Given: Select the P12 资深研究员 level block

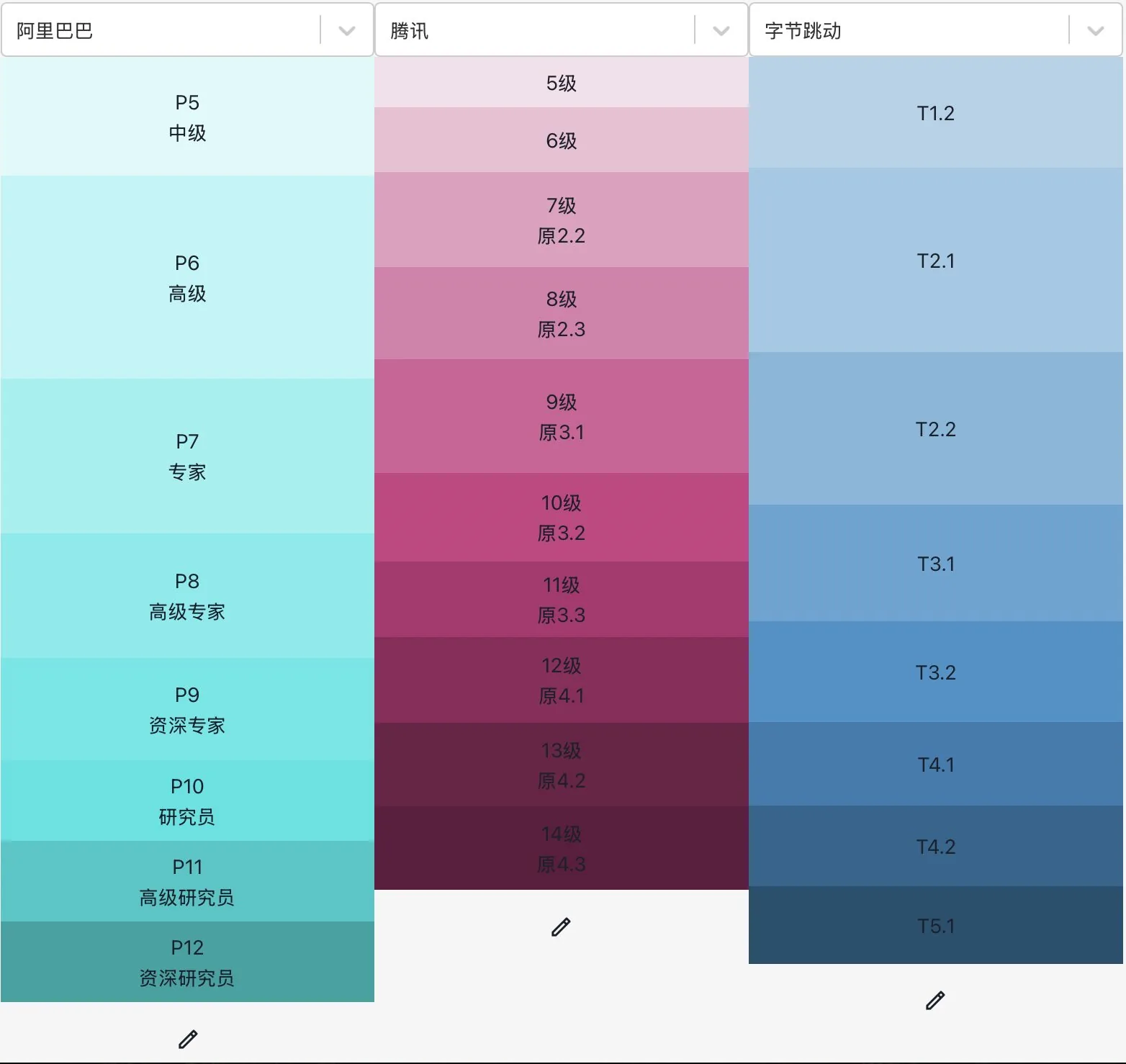Looking at the screenshot, I should coord(187,962).
